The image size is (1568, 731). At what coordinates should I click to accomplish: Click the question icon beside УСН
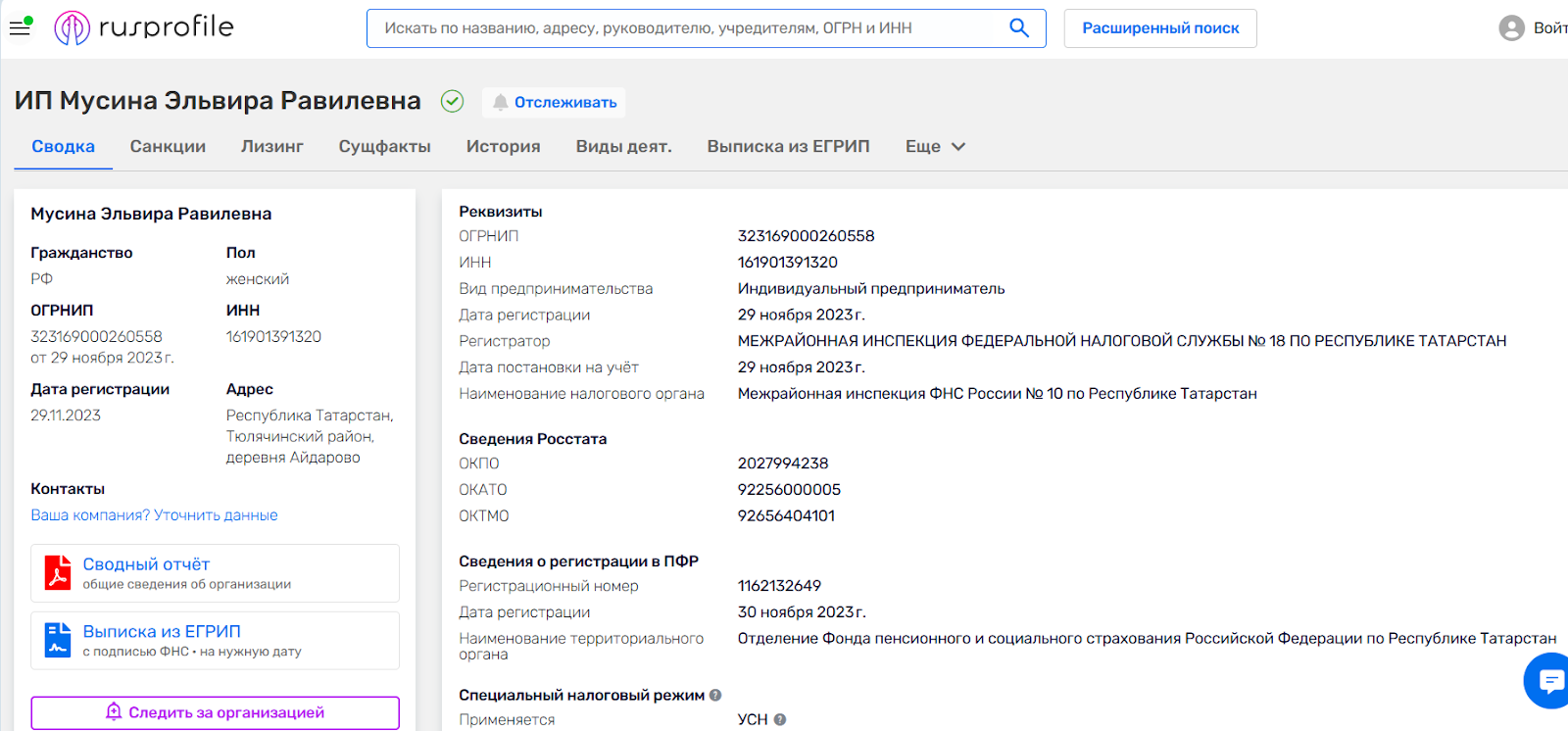pyautogui.click(x=780, y=719)
